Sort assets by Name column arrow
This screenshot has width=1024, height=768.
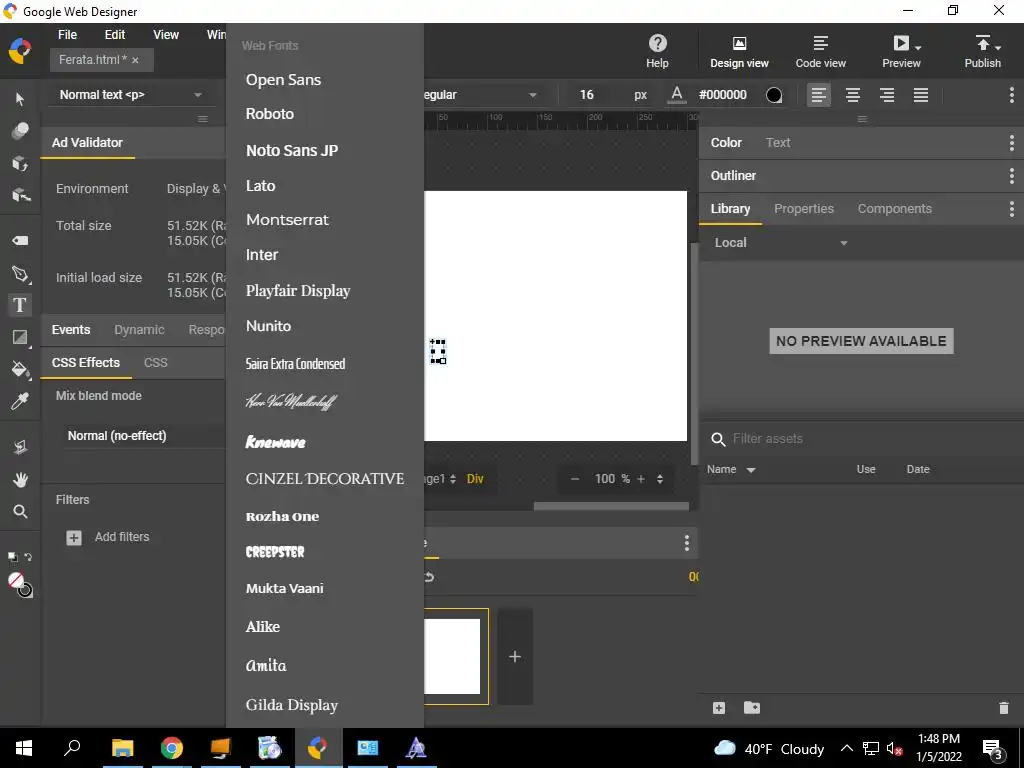coord(751,470)
